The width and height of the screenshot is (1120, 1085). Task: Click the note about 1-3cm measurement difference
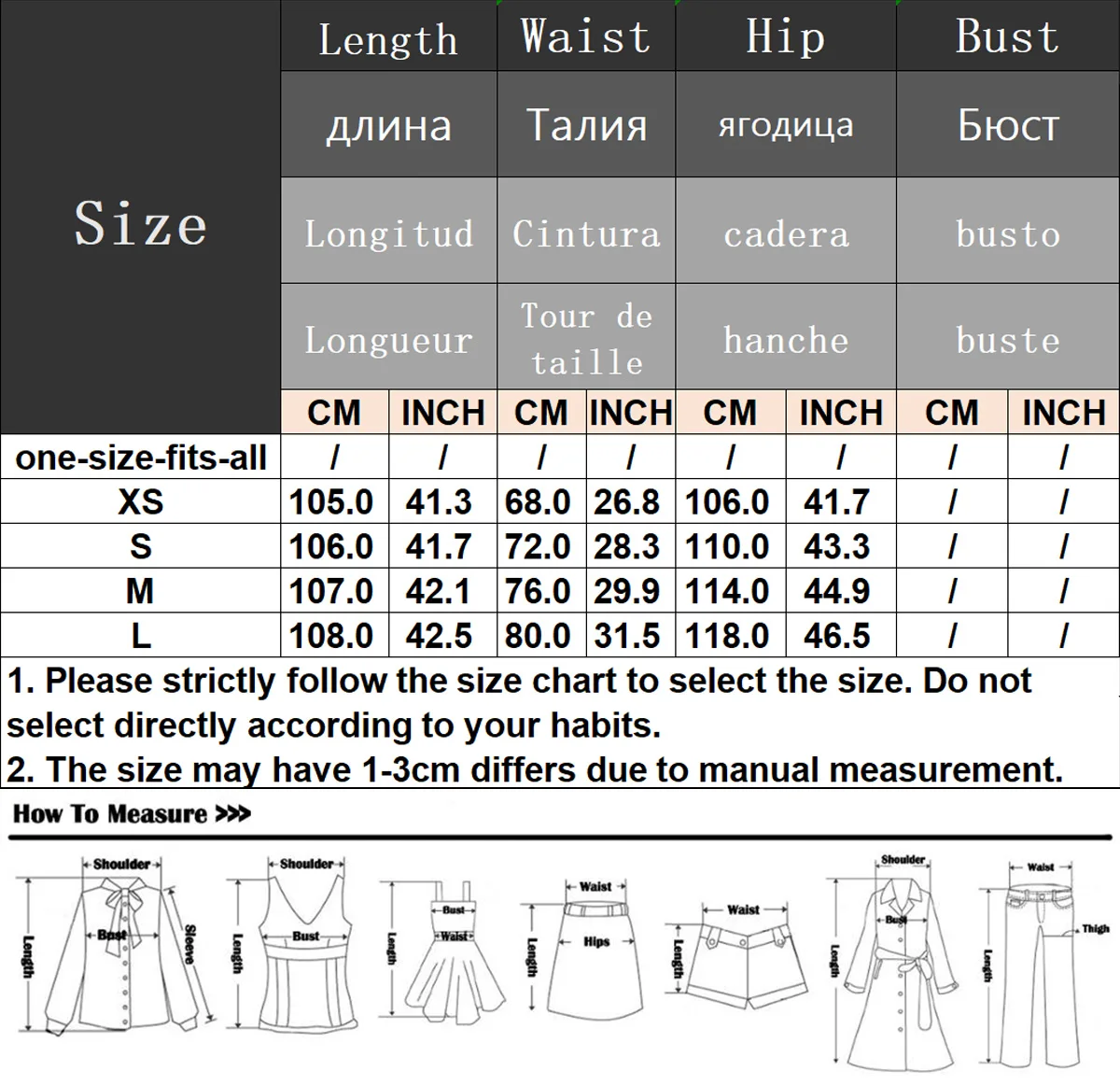pyautogui.click(x=535, y=769)
